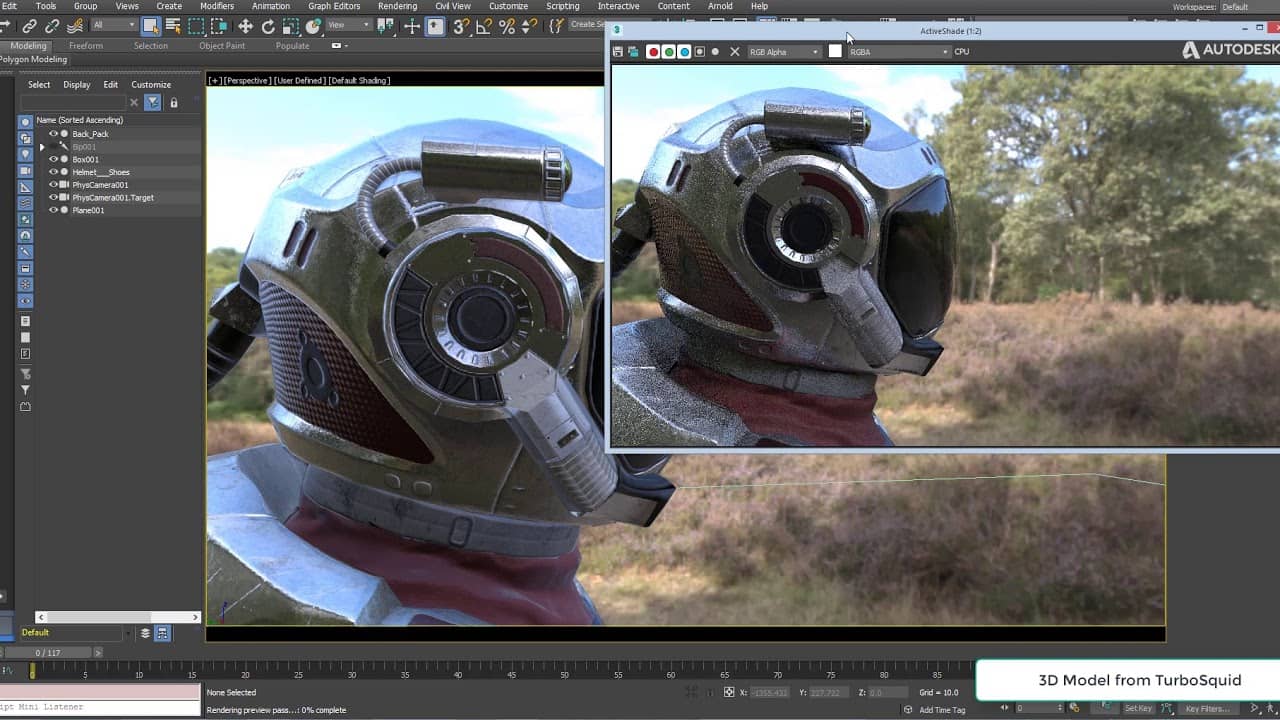Open the RGBA channel dropdown
1280x720 pixels.
point(898,52)
